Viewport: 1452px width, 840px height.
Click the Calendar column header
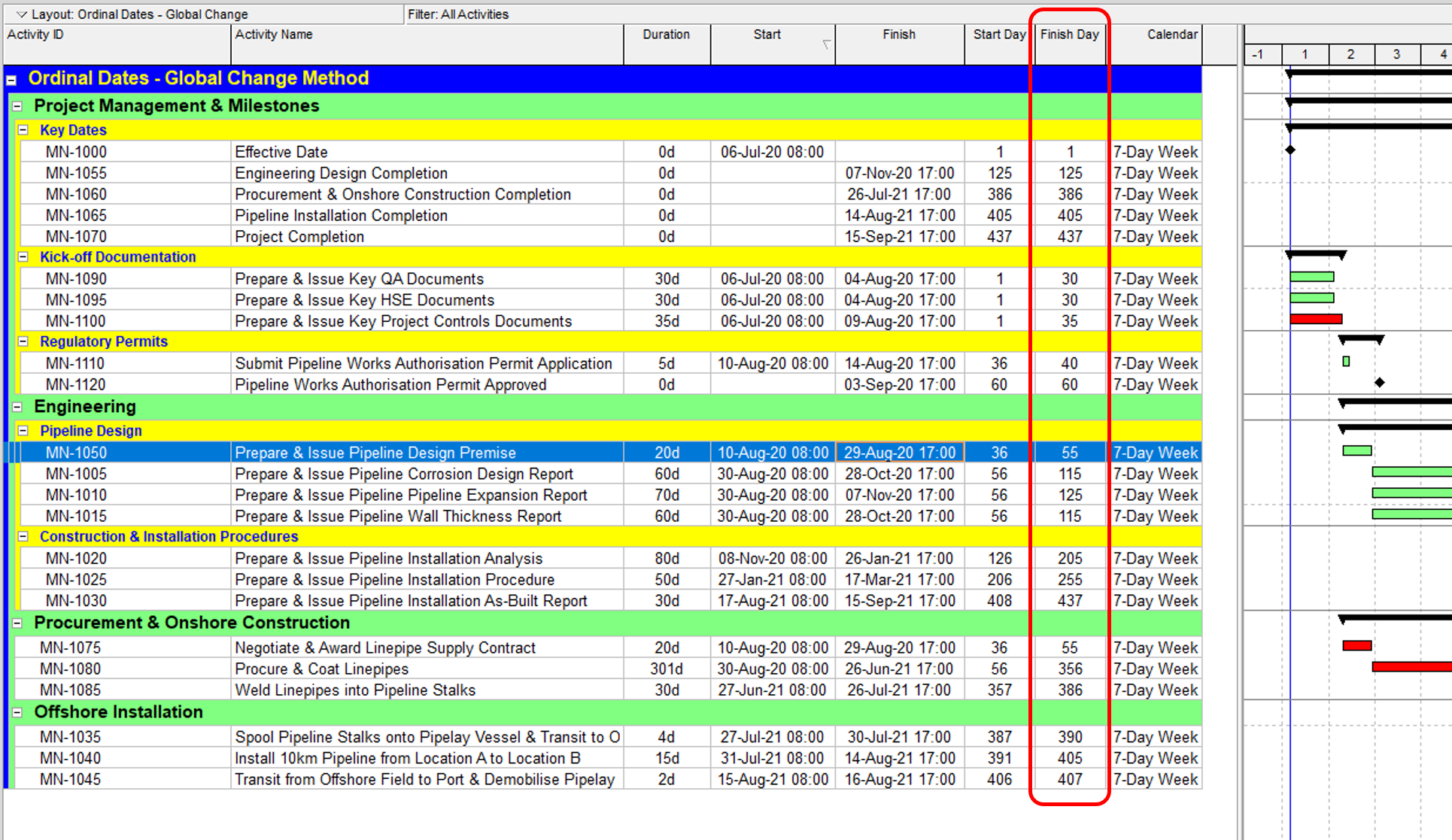point(1156,44)
